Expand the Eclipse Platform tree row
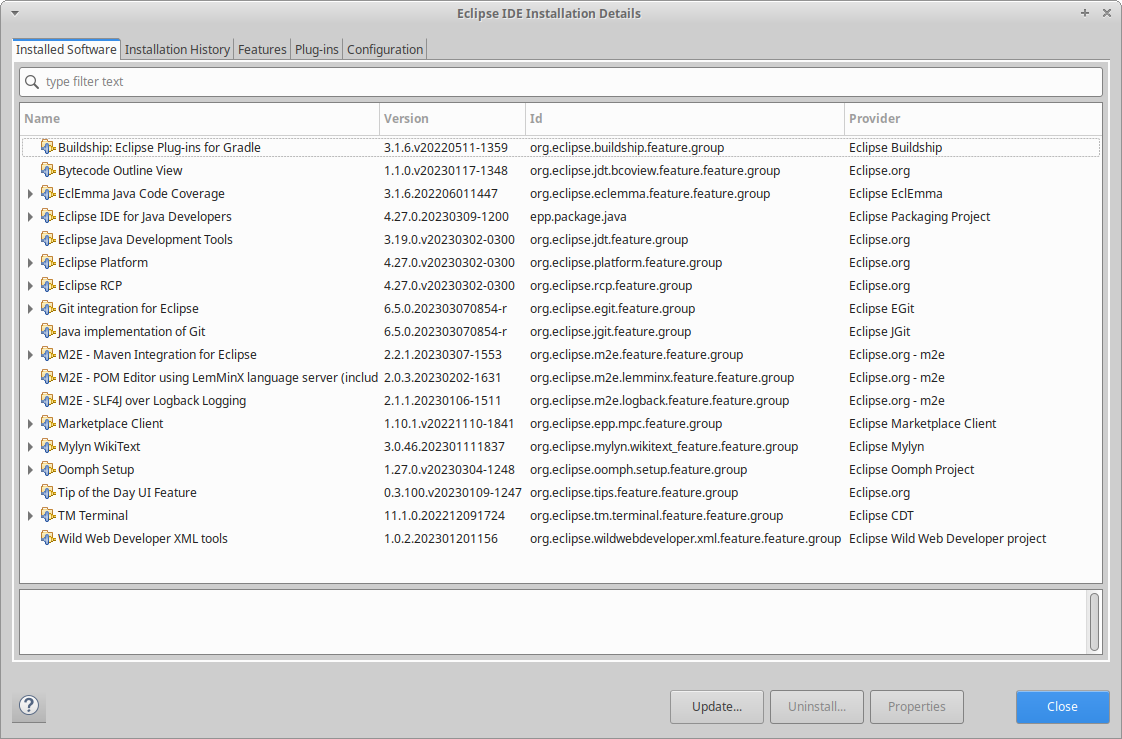Image resolution: width=1122 pixels, height=739 pixels. (x=30, y=263)
